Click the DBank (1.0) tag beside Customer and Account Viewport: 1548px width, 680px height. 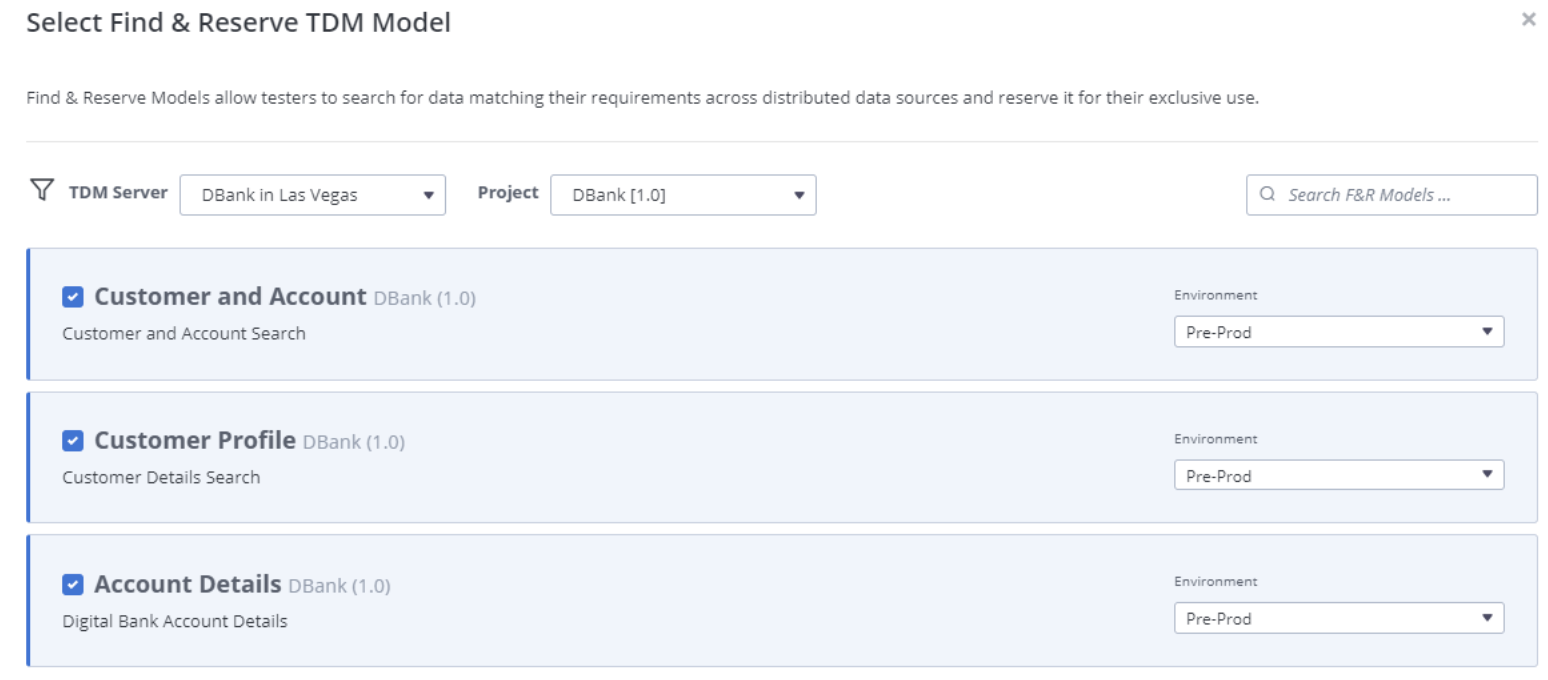coord(425,299)
